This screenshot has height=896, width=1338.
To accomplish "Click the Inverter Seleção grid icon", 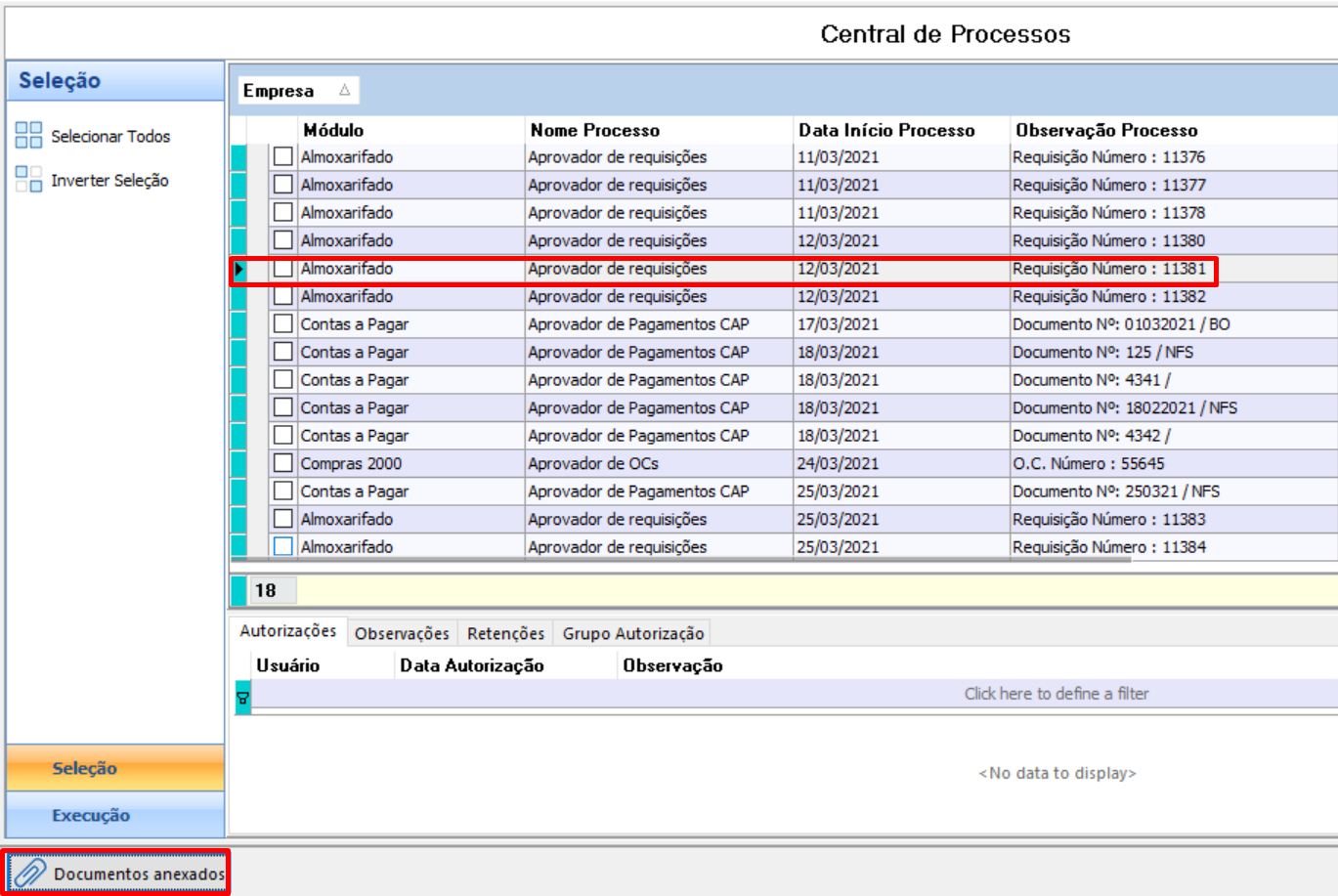I will 29,180.
